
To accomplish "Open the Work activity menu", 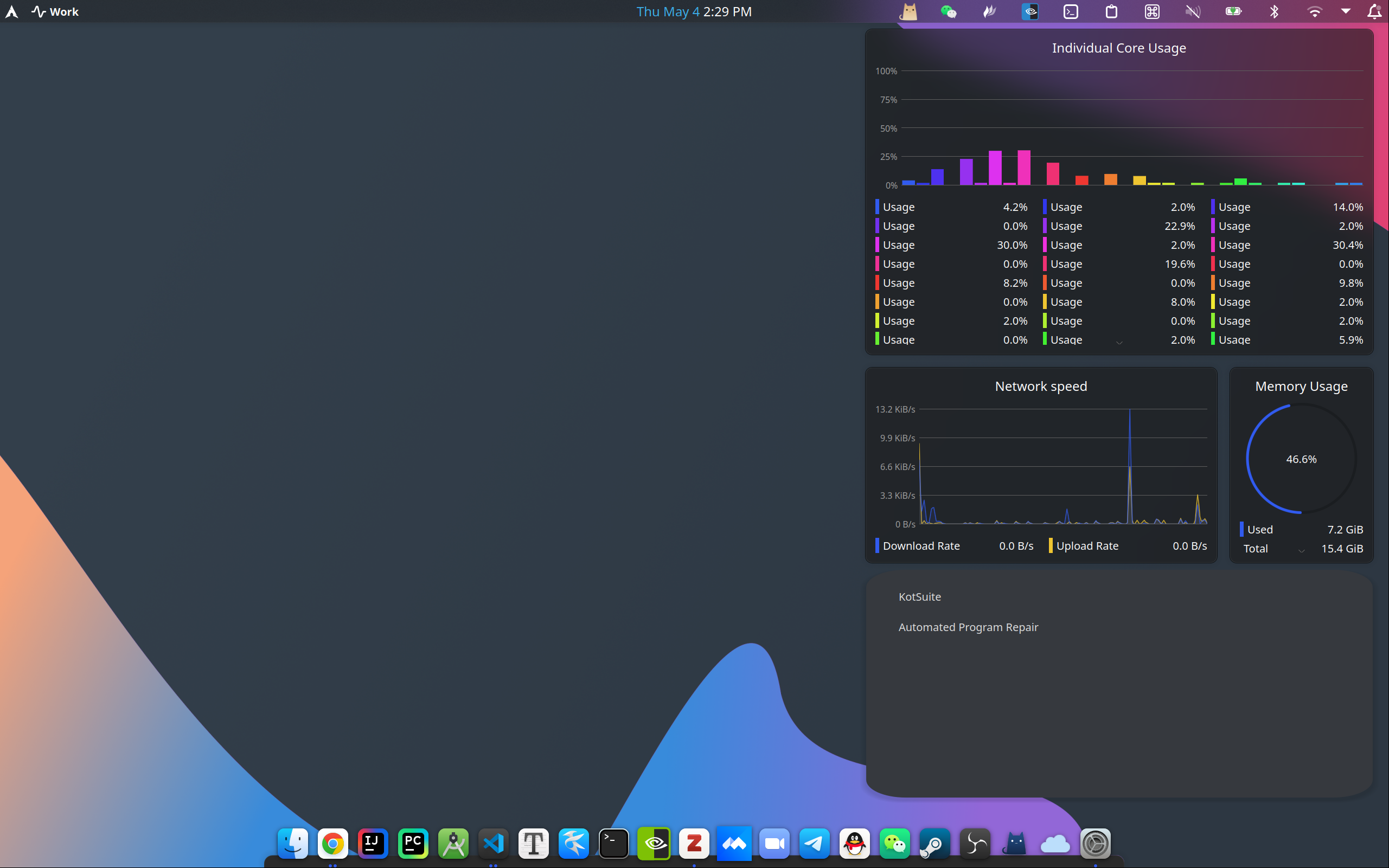I will (55, 11).
